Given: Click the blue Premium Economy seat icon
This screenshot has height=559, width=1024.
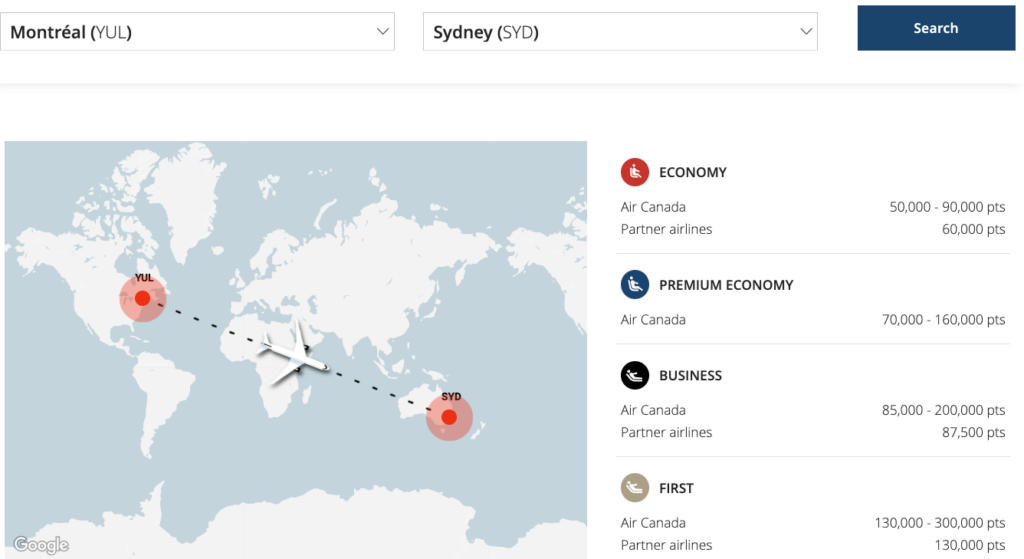Looking at the screenshot, I should pos(635,285).
